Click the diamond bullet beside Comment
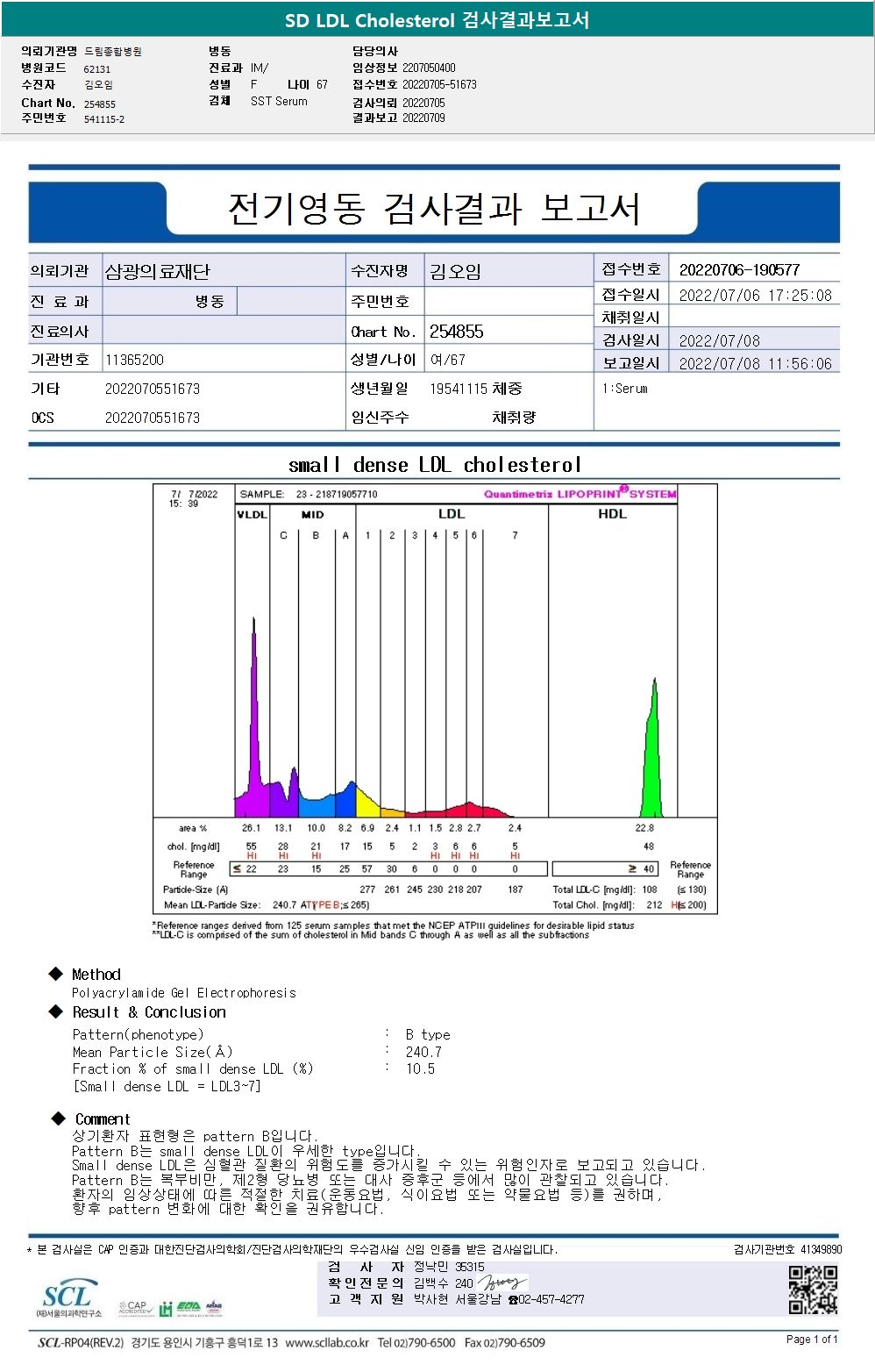 click(59, 1118)
